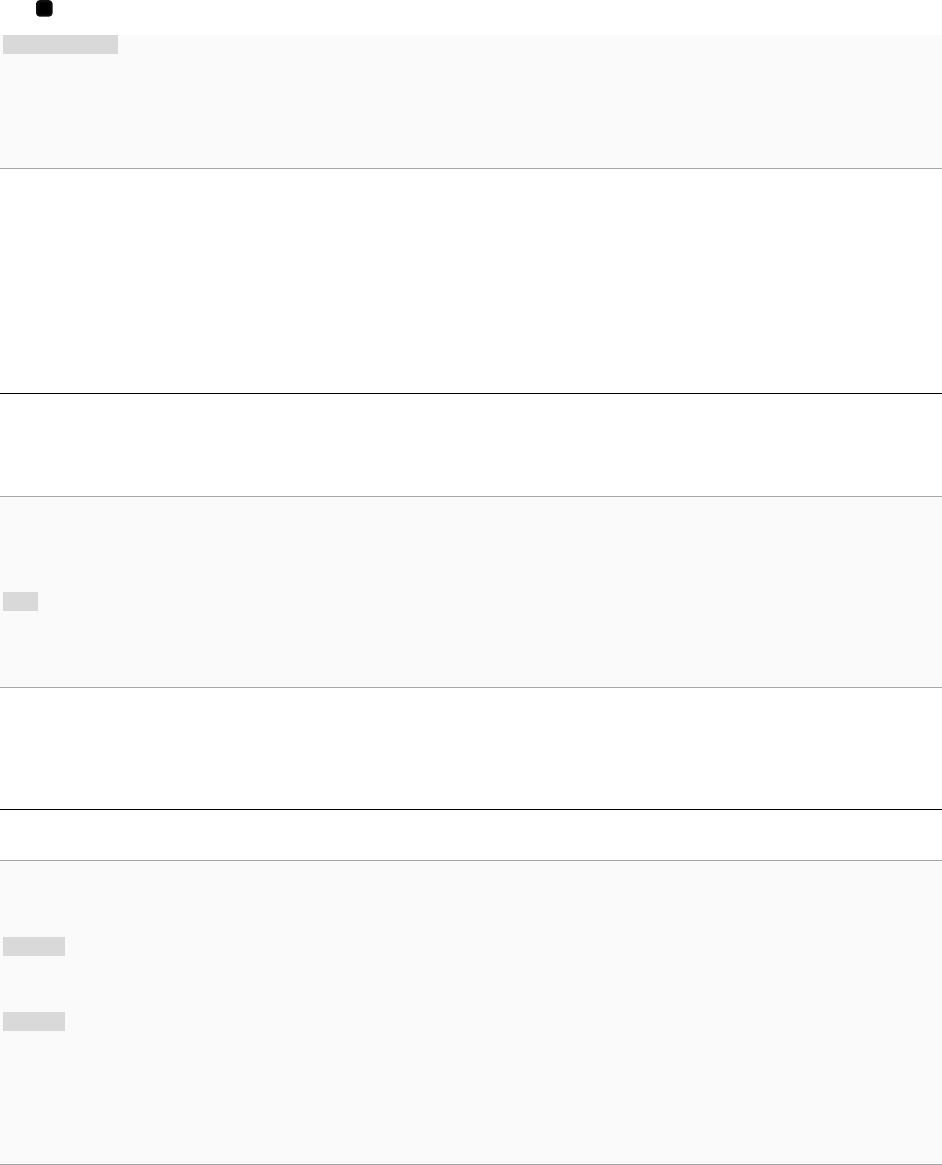Select the lower of two matching gray blocks

tap(34, 1021)
